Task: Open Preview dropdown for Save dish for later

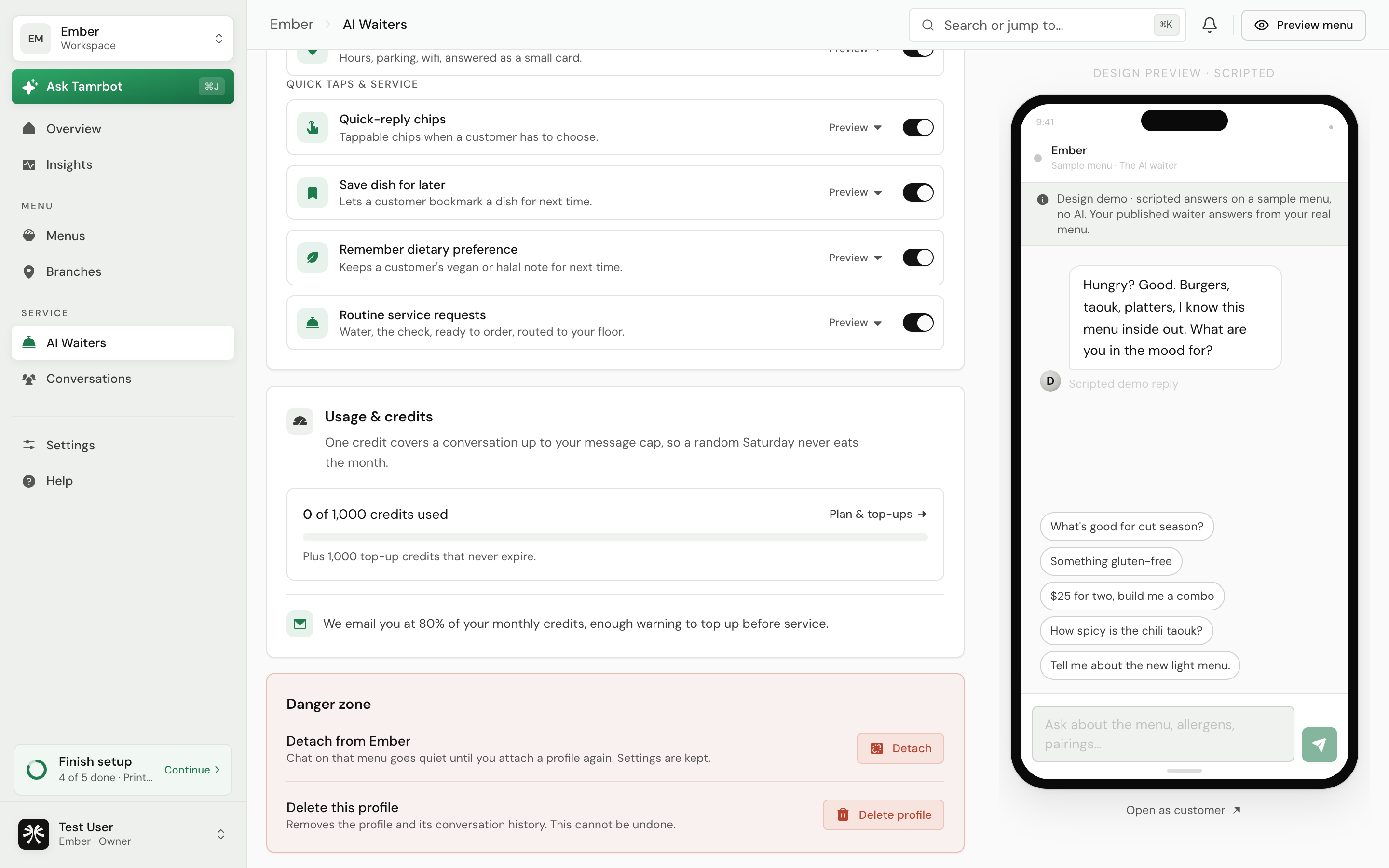Action: [855, 192]
